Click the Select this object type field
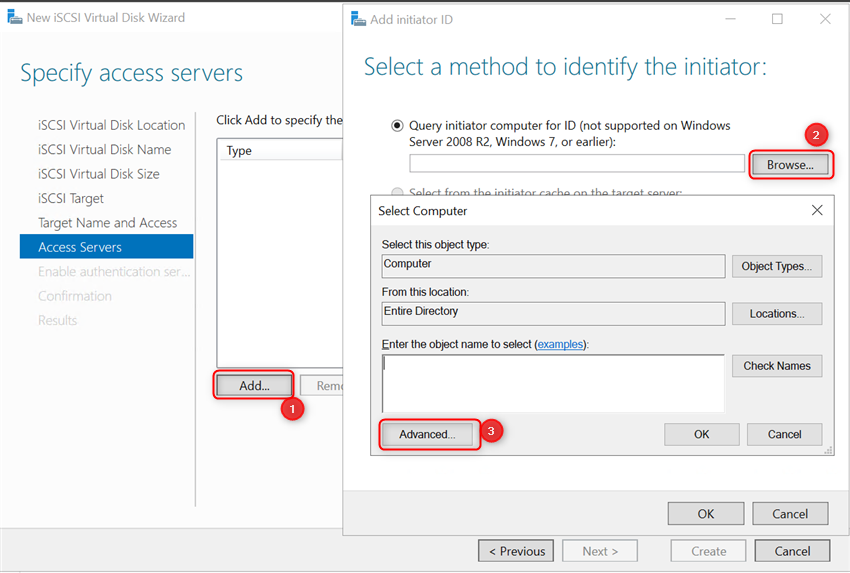This screenshot has height=573, width=850. pos(553,266)
